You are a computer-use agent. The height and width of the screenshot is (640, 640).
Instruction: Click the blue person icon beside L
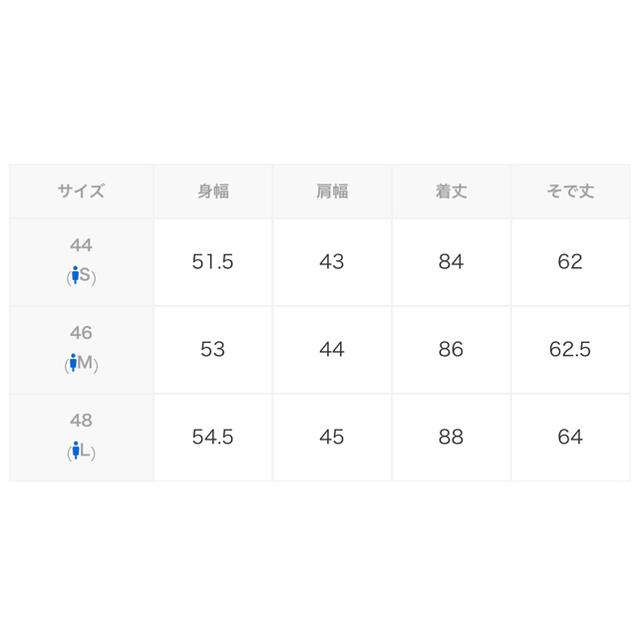click(x=76, y=450)
